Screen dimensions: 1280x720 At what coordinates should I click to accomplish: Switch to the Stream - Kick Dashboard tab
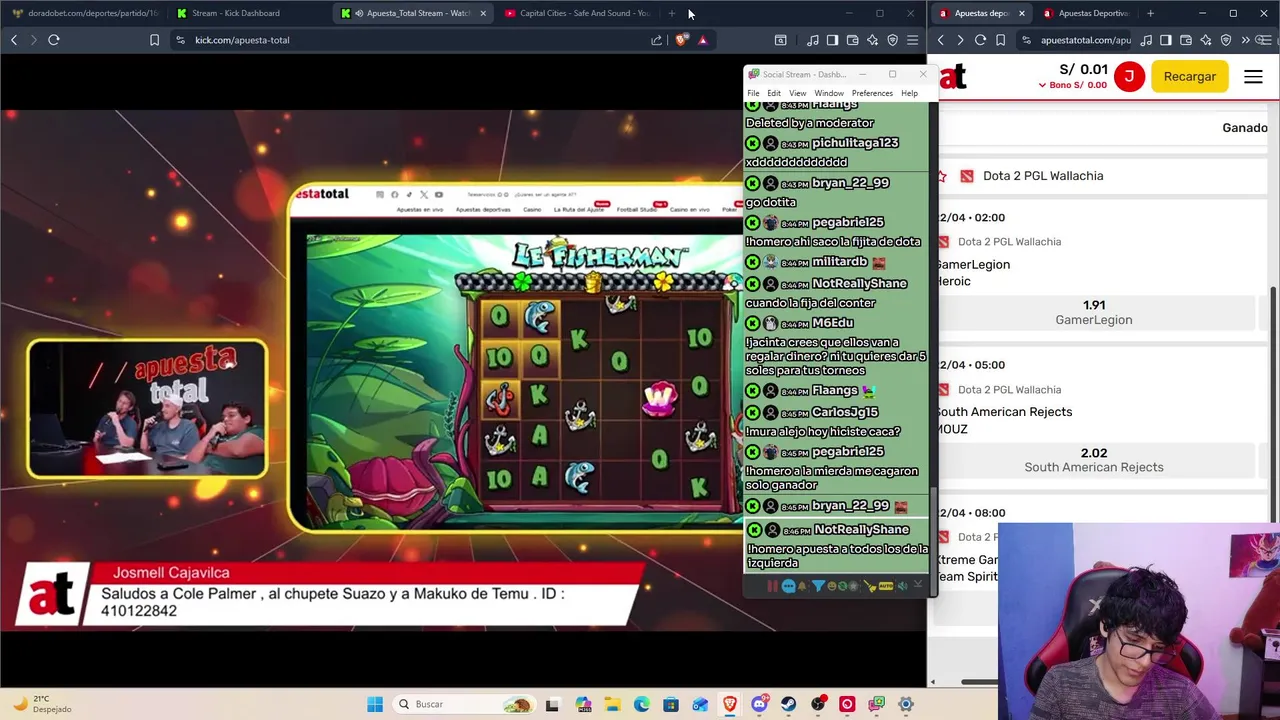pyautogui.click(x=247, y=13)
